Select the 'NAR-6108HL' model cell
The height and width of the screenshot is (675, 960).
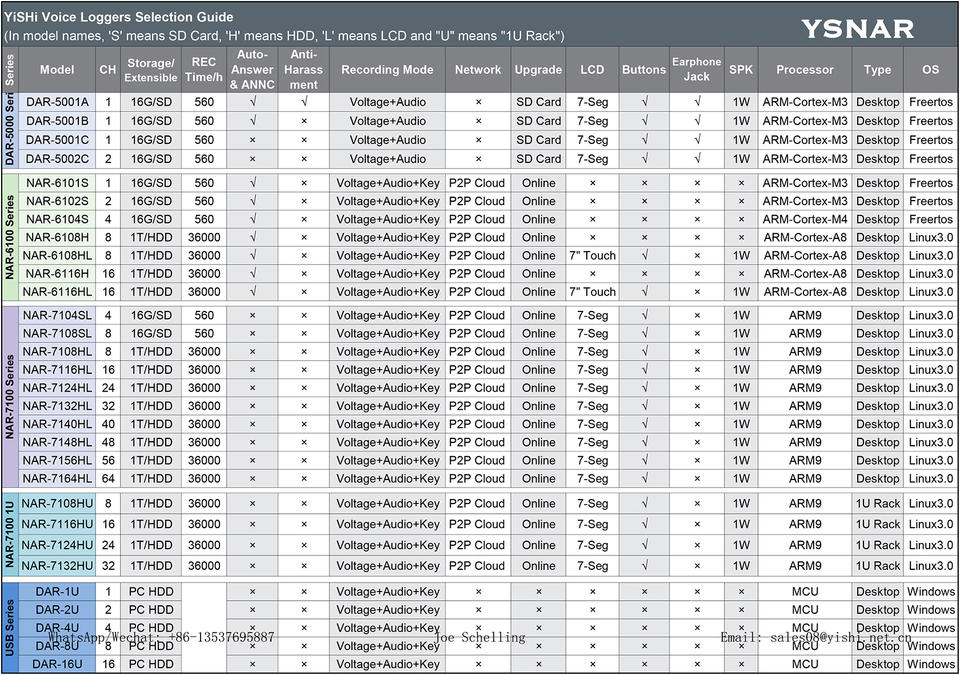coord(57,256)
